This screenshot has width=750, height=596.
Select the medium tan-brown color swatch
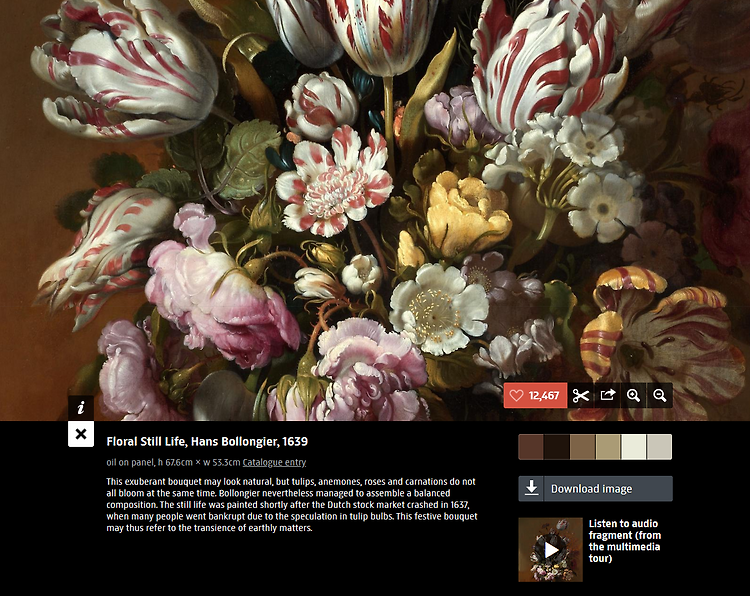coord(583,447)
